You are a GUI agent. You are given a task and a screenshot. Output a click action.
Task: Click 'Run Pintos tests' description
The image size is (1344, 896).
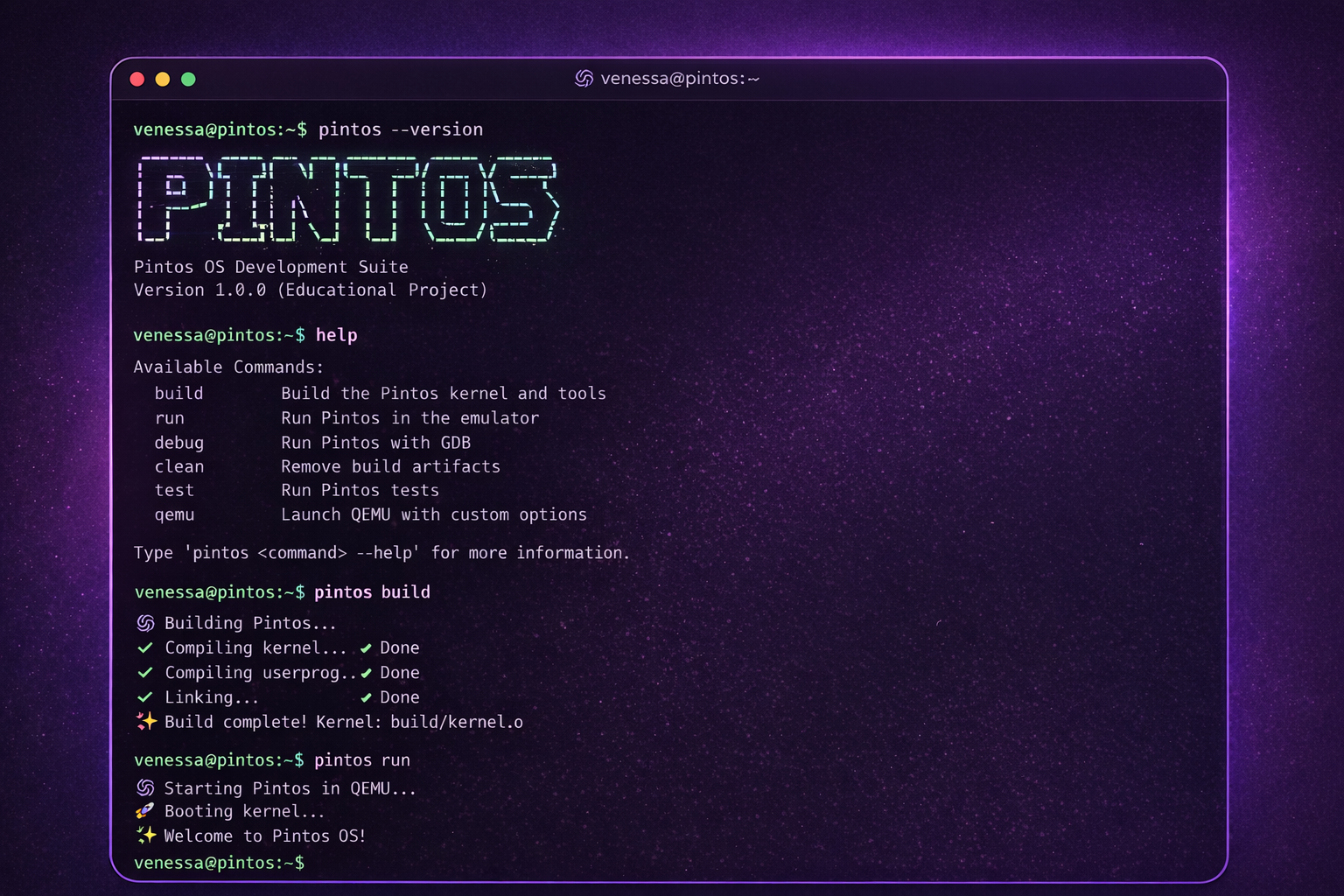click(360, 490)
